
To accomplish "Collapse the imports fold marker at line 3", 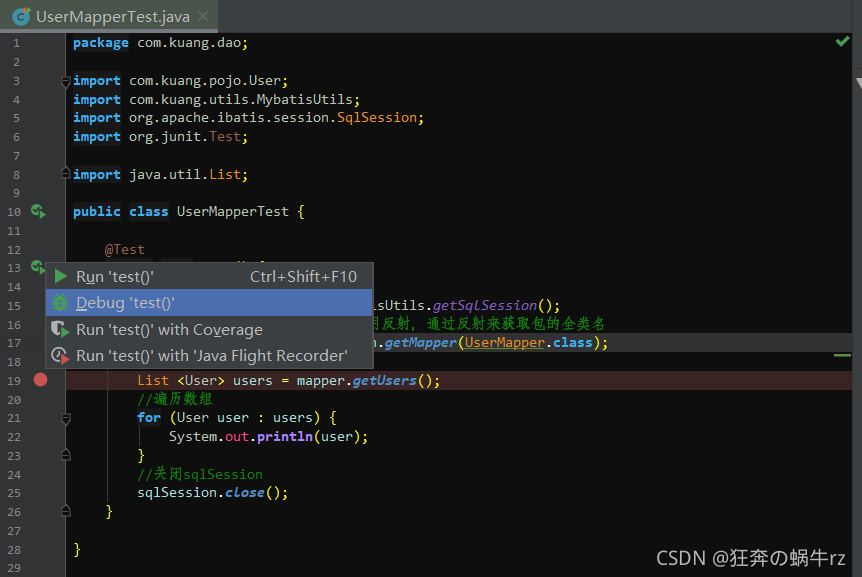I will point(65,81).
